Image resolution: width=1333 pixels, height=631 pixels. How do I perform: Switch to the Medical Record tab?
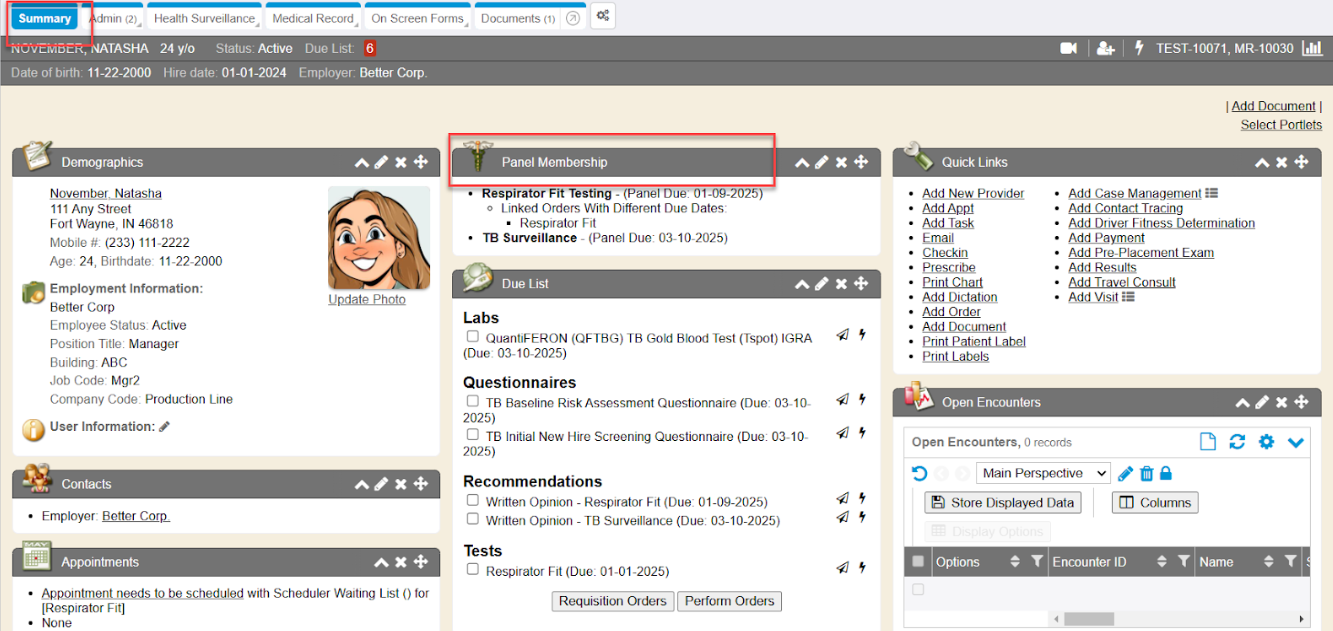click(313, 18)
